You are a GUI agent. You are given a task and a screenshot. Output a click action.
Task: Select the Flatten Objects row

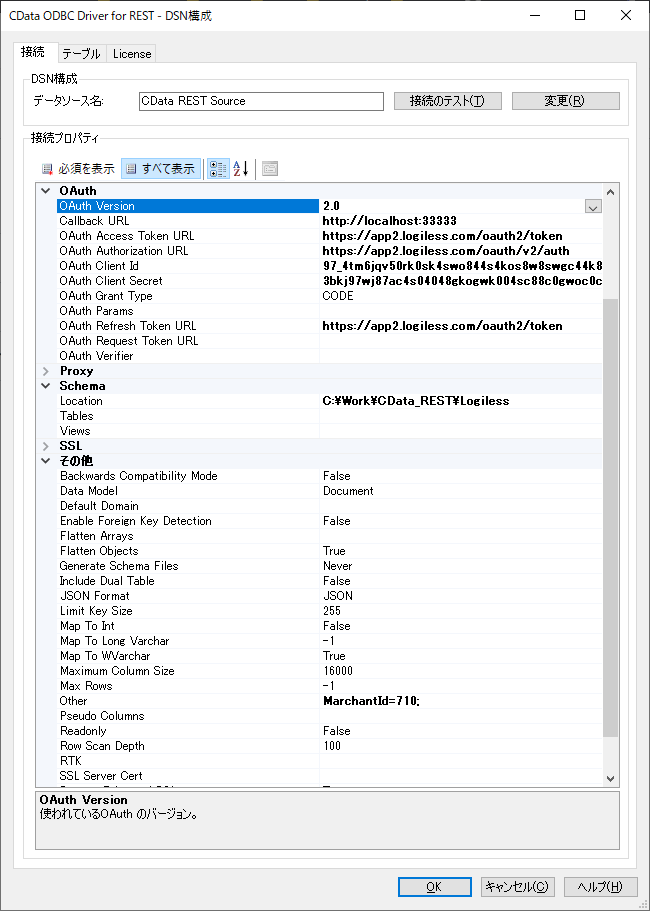330,551
